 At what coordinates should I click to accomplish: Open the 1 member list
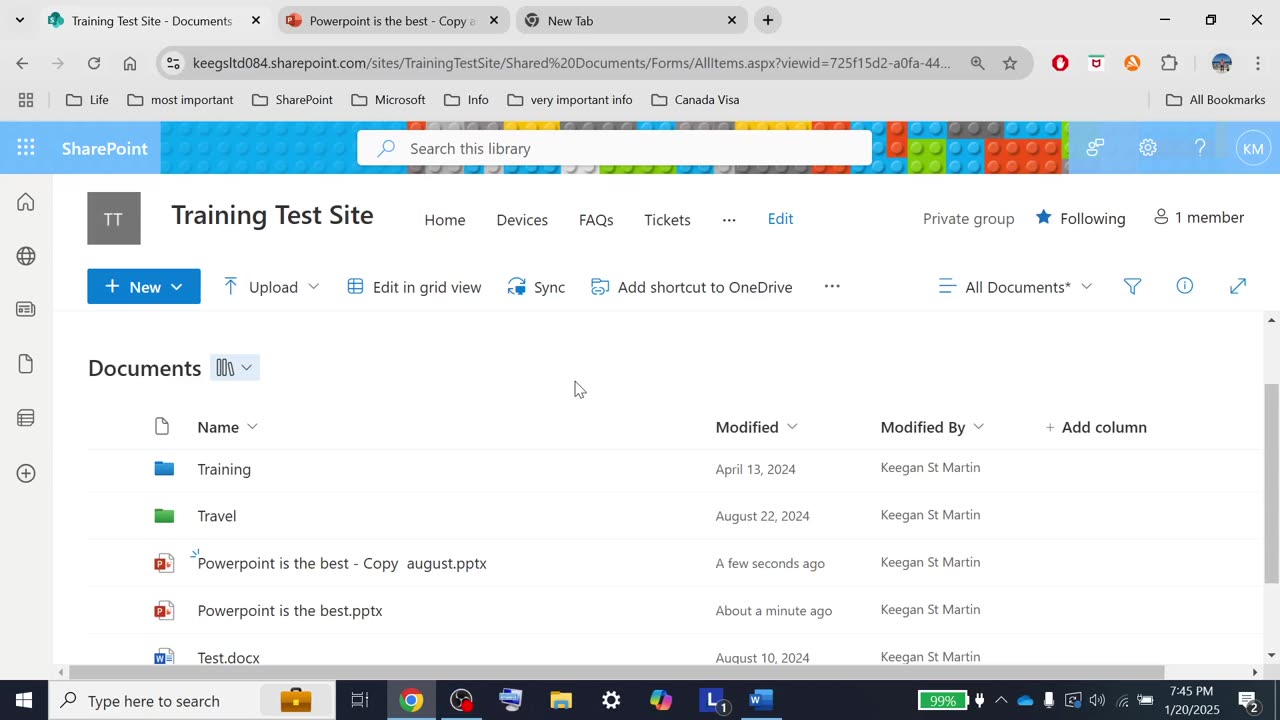coord(1199,217)
